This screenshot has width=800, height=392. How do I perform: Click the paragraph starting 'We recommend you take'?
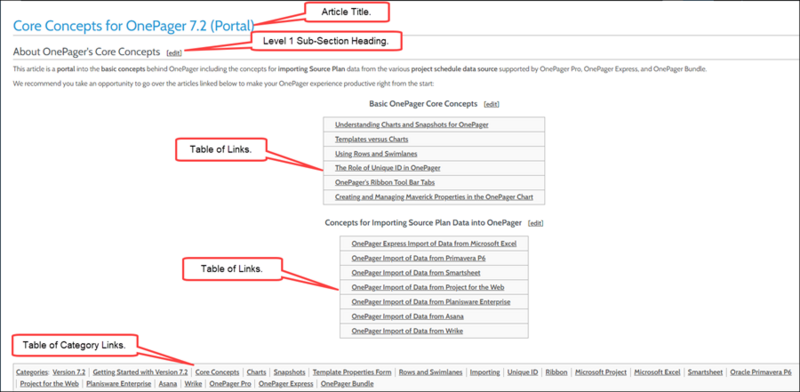pyautogui.click(x=223, y=84)
